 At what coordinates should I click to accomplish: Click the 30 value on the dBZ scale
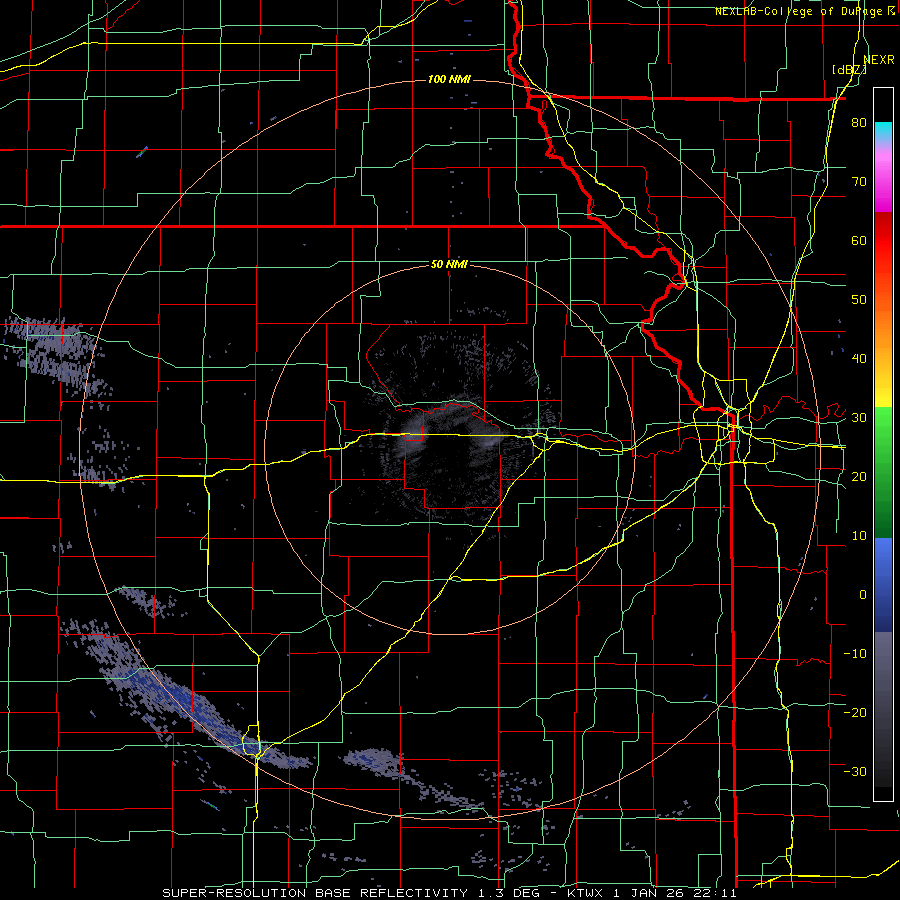click(x=859, y=418)
